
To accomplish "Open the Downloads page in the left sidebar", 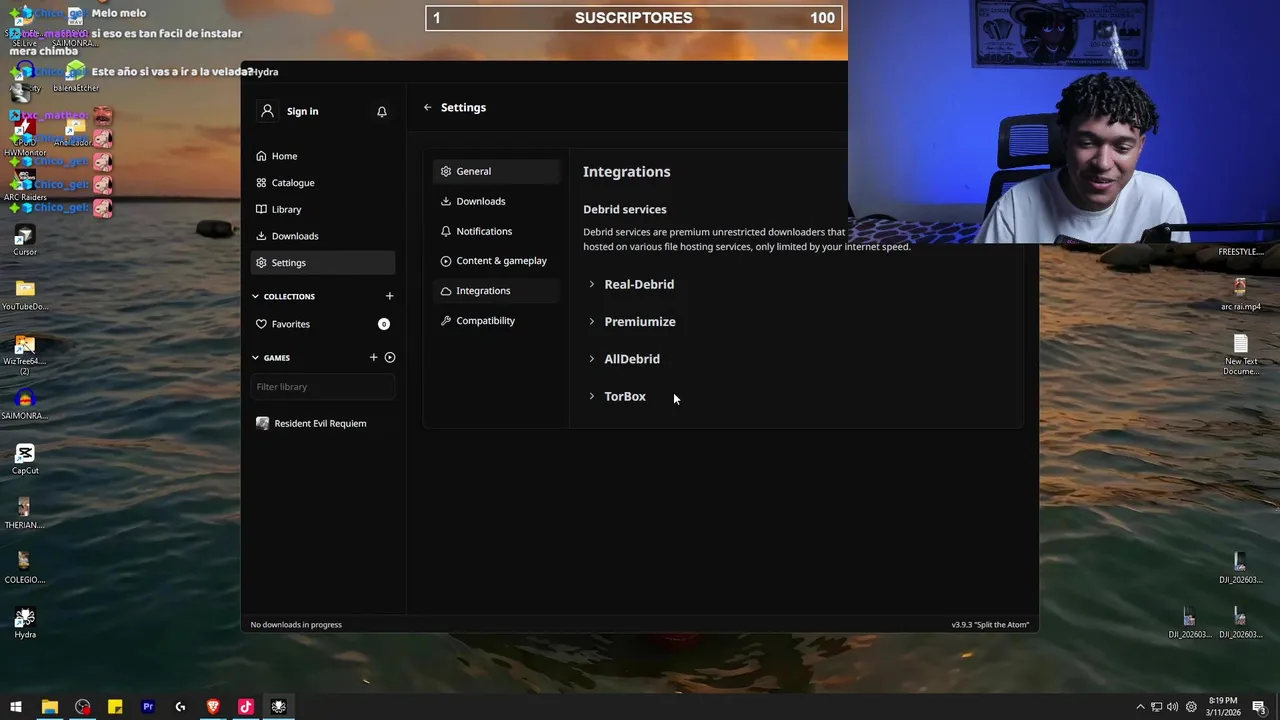I will pos(323,236).
